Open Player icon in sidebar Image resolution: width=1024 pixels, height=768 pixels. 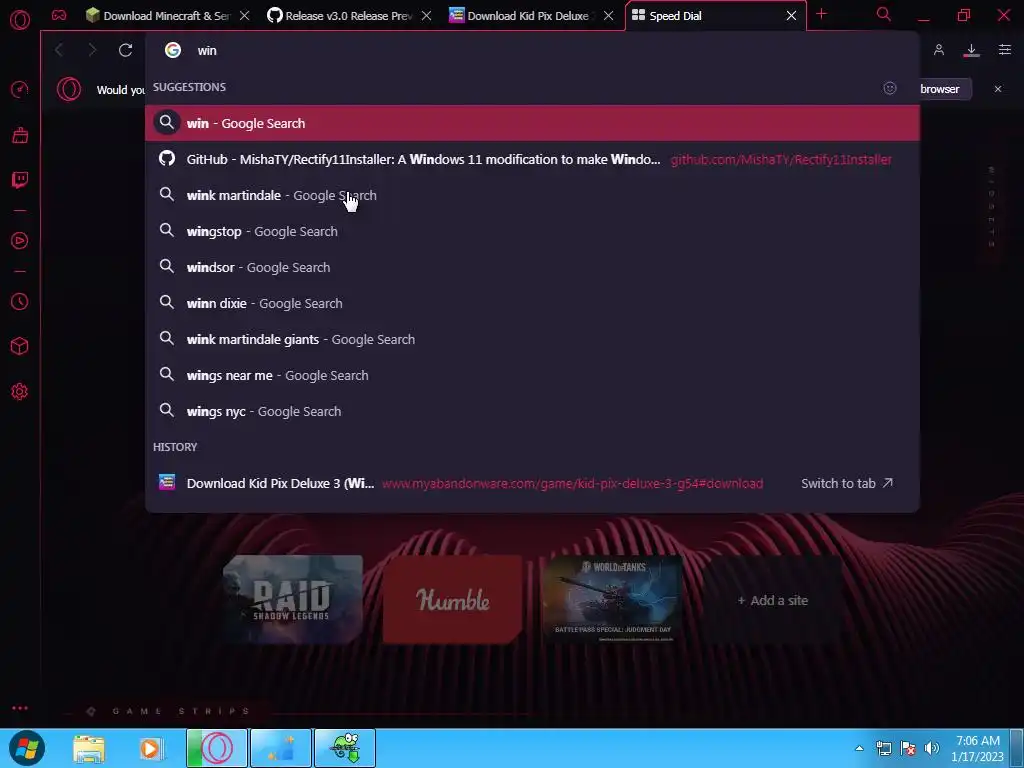click(x=20, y=241)
